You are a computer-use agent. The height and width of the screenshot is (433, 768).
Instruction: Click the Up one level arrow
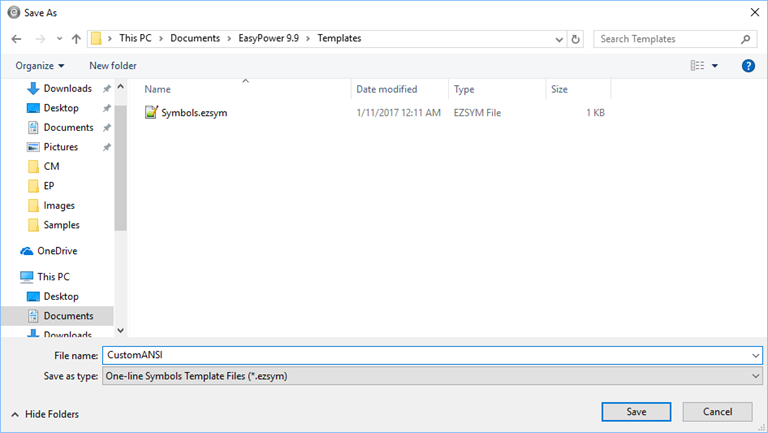(x=76, y=39)
